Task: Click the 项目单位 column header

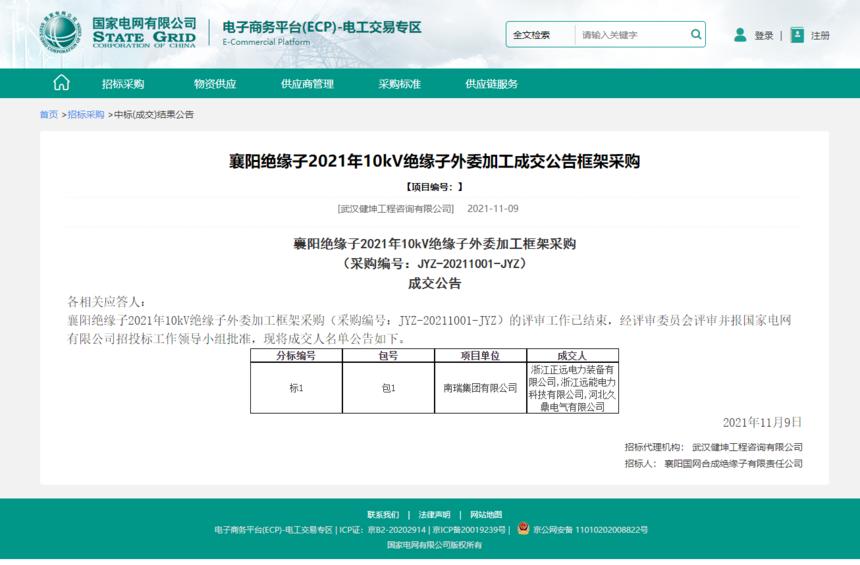Action: (480, 355)
